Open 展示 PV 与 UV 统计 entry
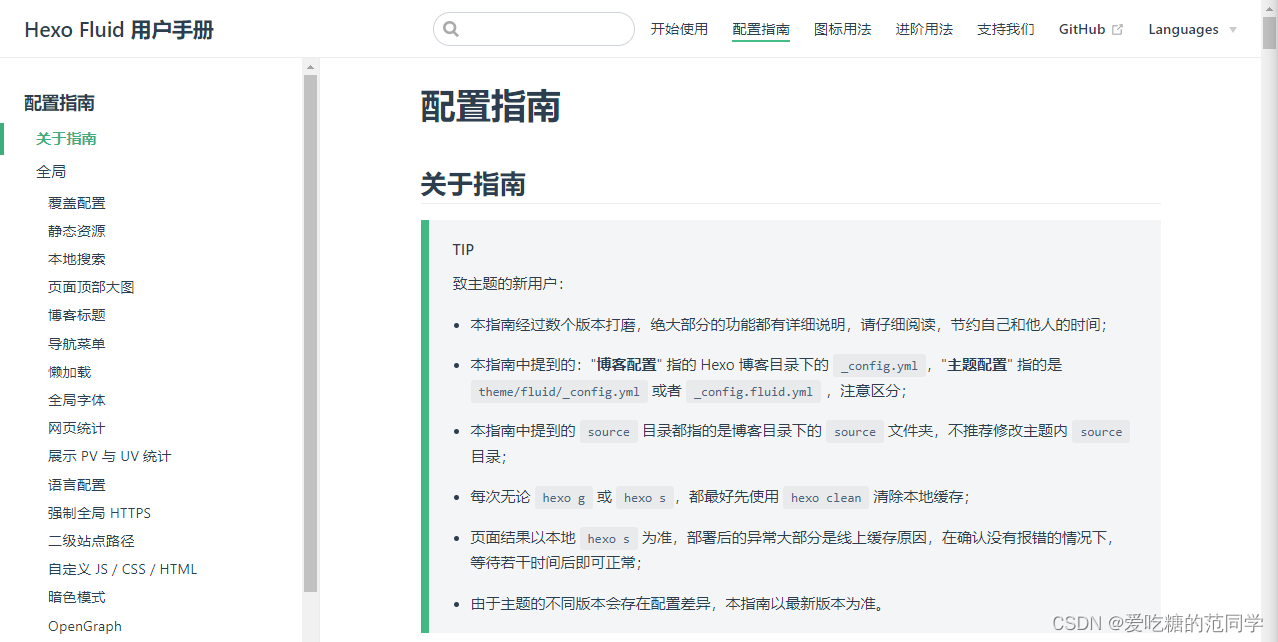The height and width of the screenshot is (642, 1278). [110, 456]
